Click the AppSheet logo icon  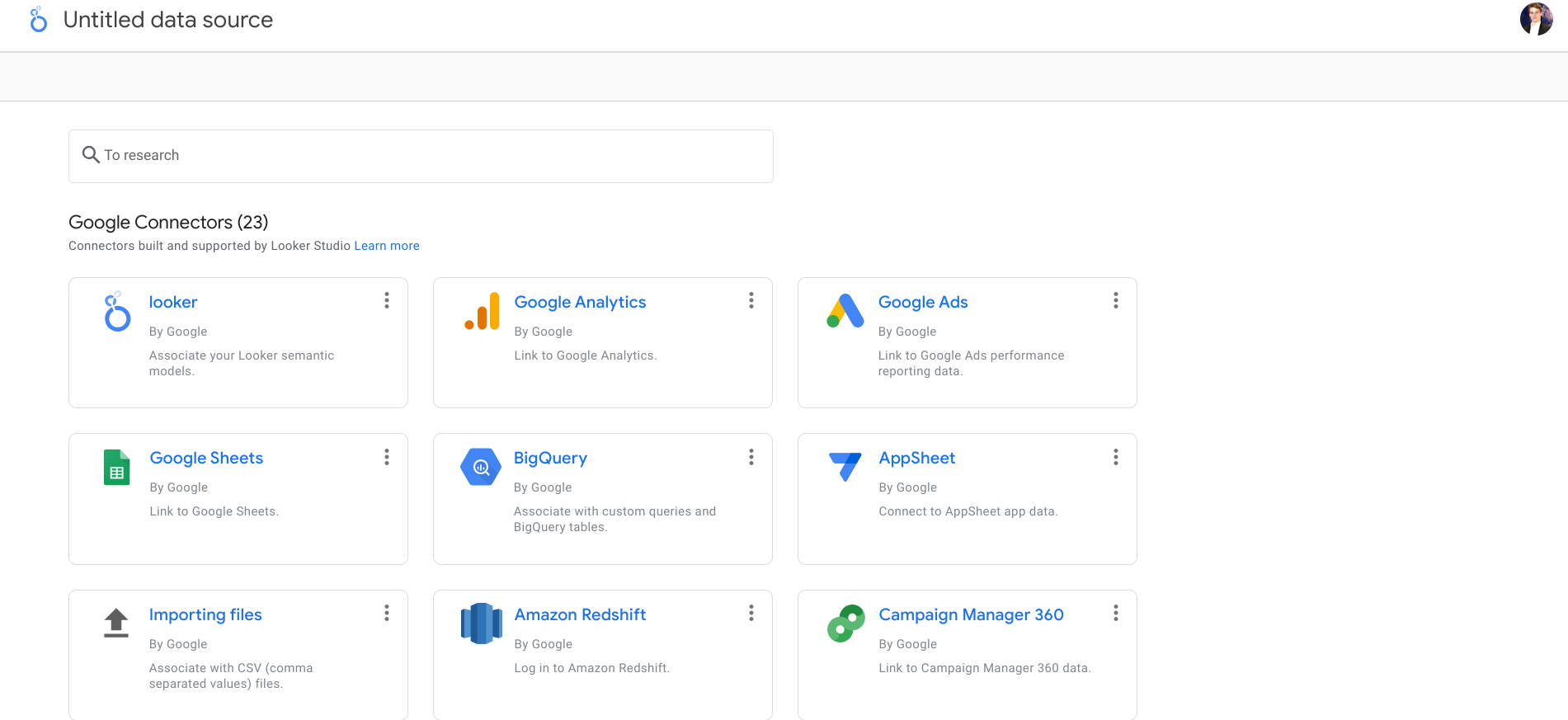coord(845,467)
